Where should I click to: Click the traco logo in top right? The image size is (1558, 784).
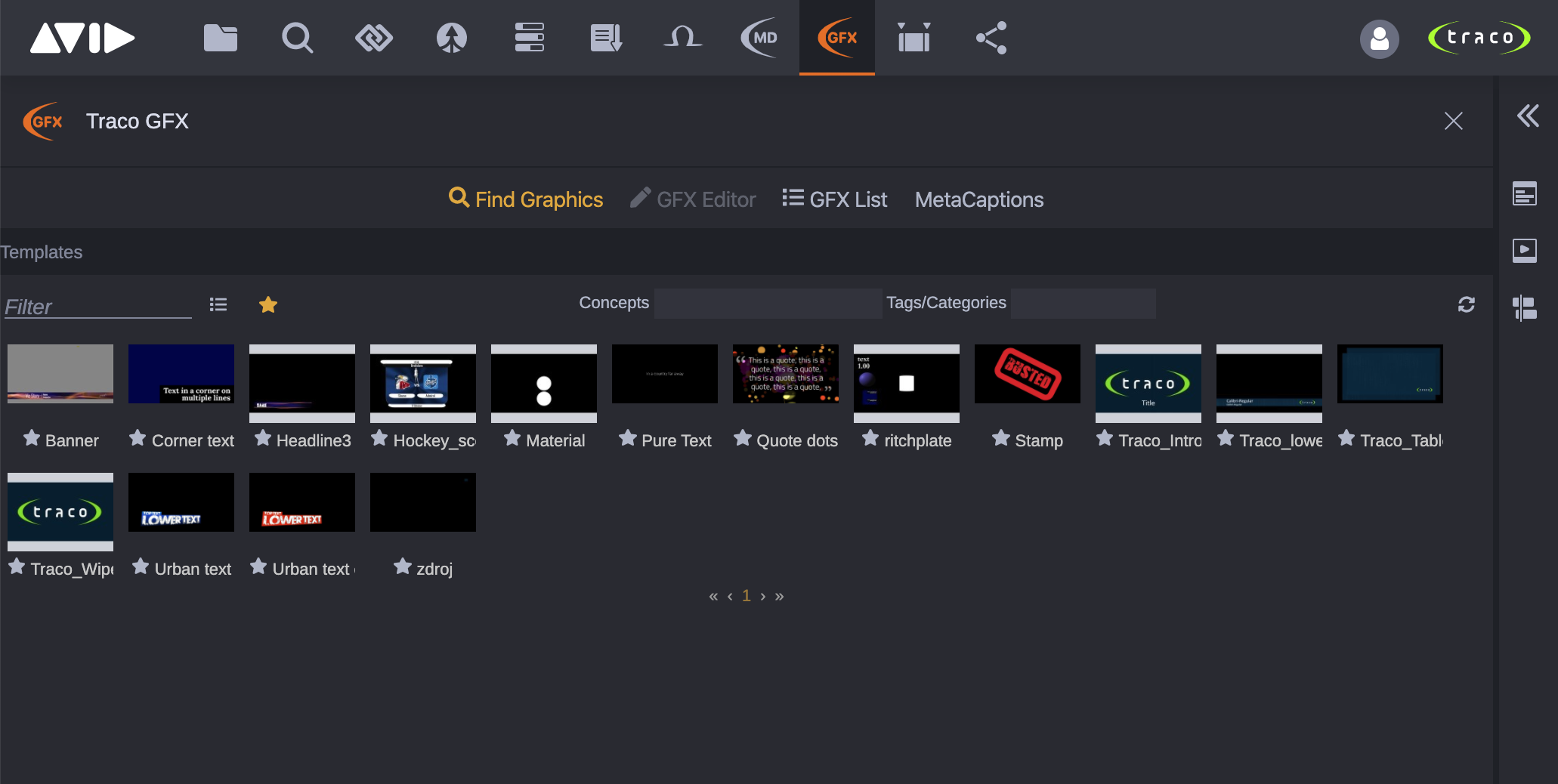point(1479,38)
